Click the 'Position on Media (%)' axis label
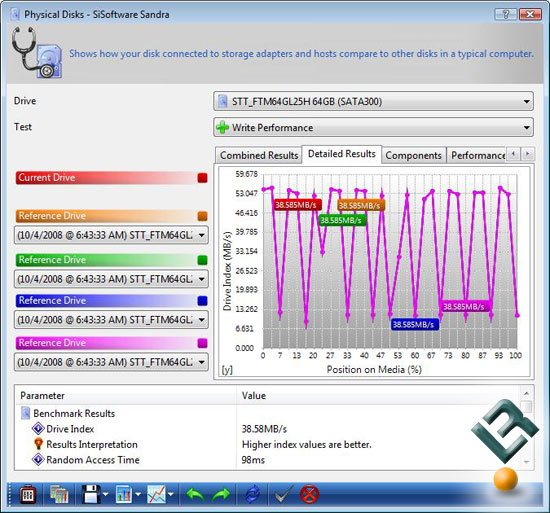Viewport: 550px width, 513px height. [x=374, y=369]
